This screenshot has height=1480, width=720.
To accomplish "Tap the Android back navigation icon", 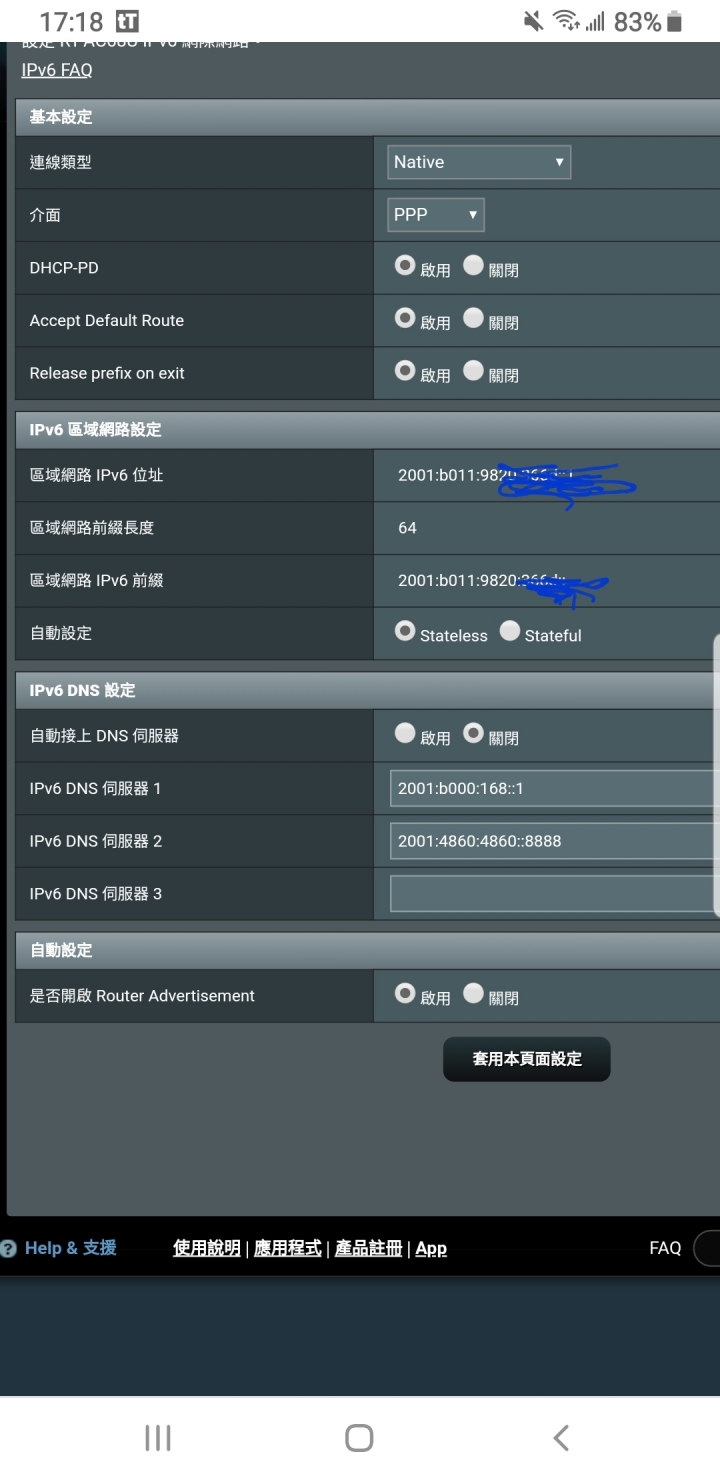I will tap(561, 1438).
